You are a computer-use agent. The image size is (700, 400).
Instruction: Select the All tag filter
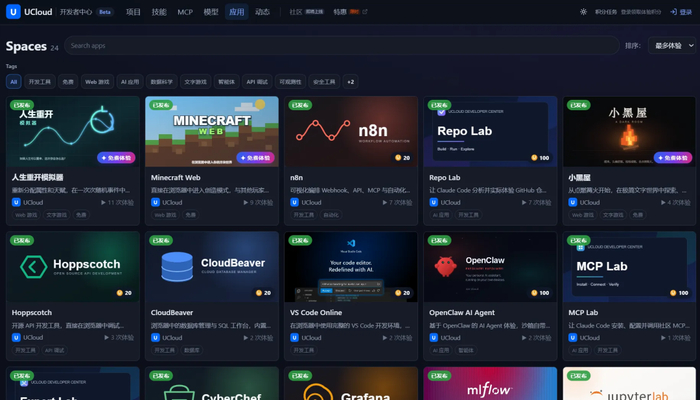13,82
